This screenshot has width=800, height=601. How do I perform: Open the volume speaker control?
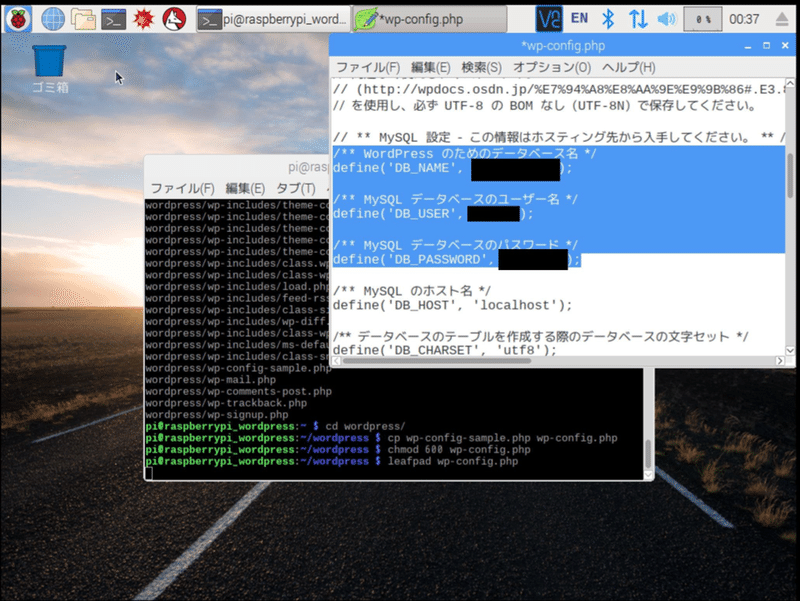click(666, 19)
